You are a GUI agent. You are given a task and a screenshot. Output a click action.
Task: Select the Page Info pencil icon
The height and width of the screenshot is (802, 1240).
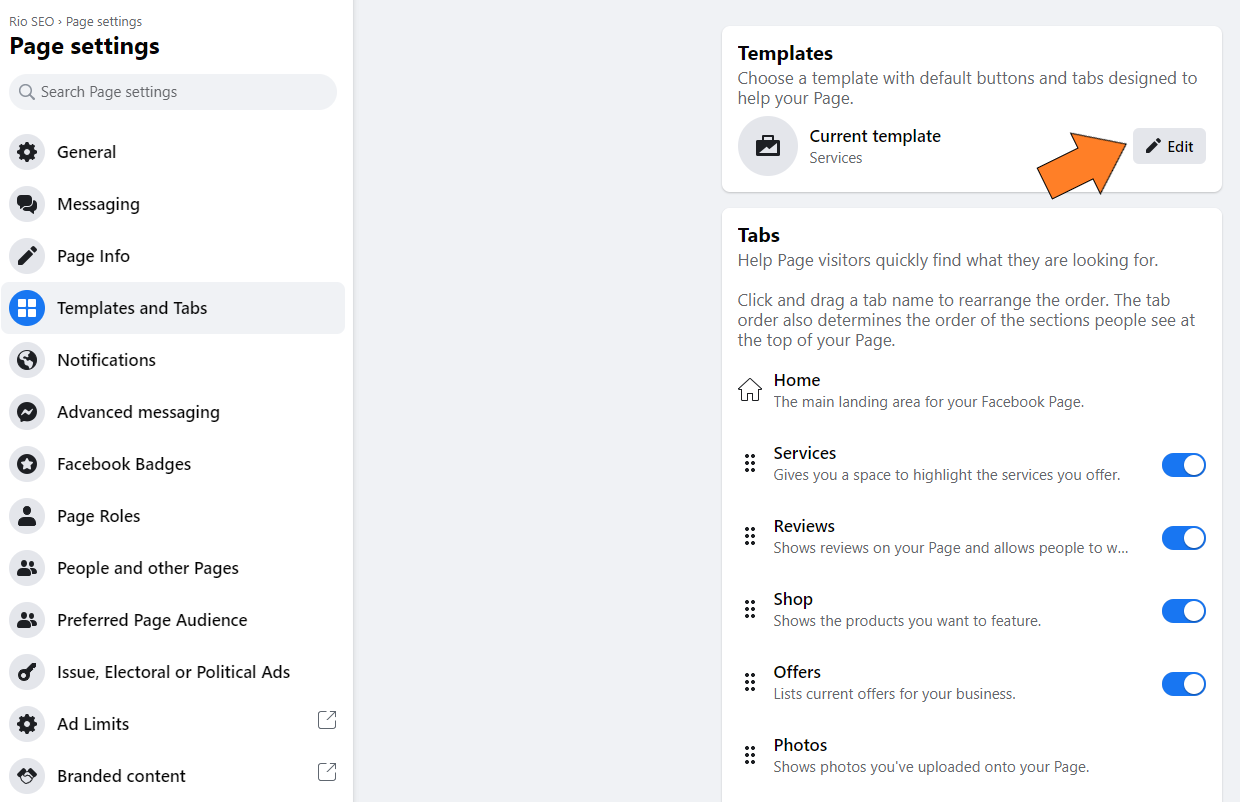coord(26,255)
